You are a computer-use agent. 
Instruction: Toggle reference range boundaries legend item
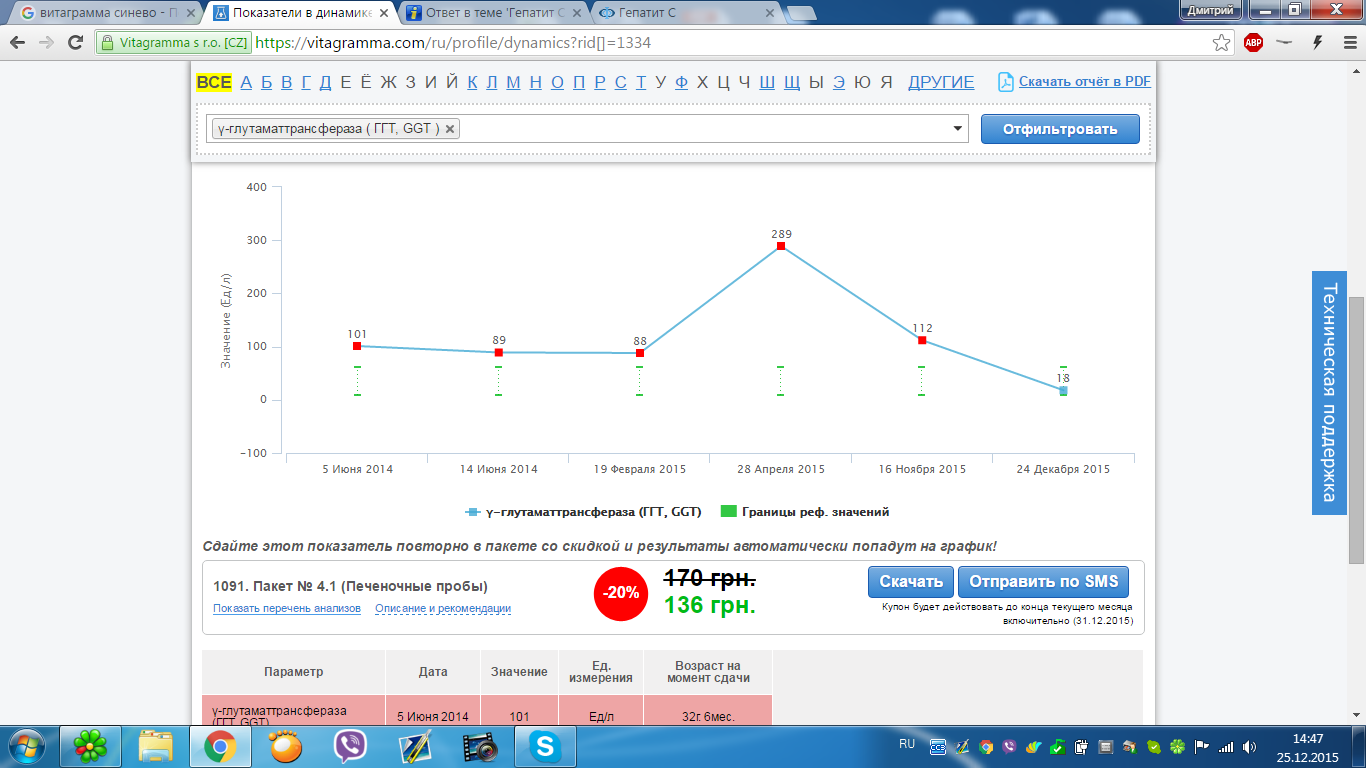pyautogui.click(x=805, y=512)
